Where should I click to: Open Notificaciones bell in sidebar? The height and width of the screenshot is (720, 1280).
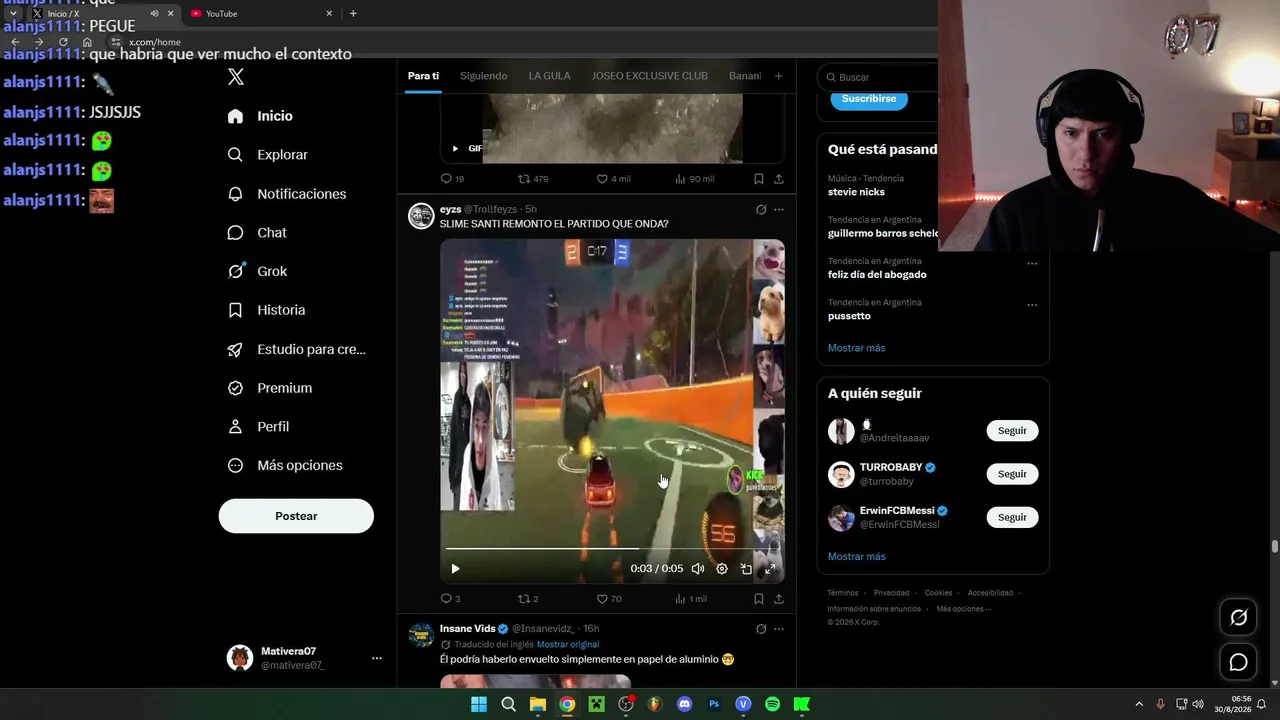click(x=286, y=194)
